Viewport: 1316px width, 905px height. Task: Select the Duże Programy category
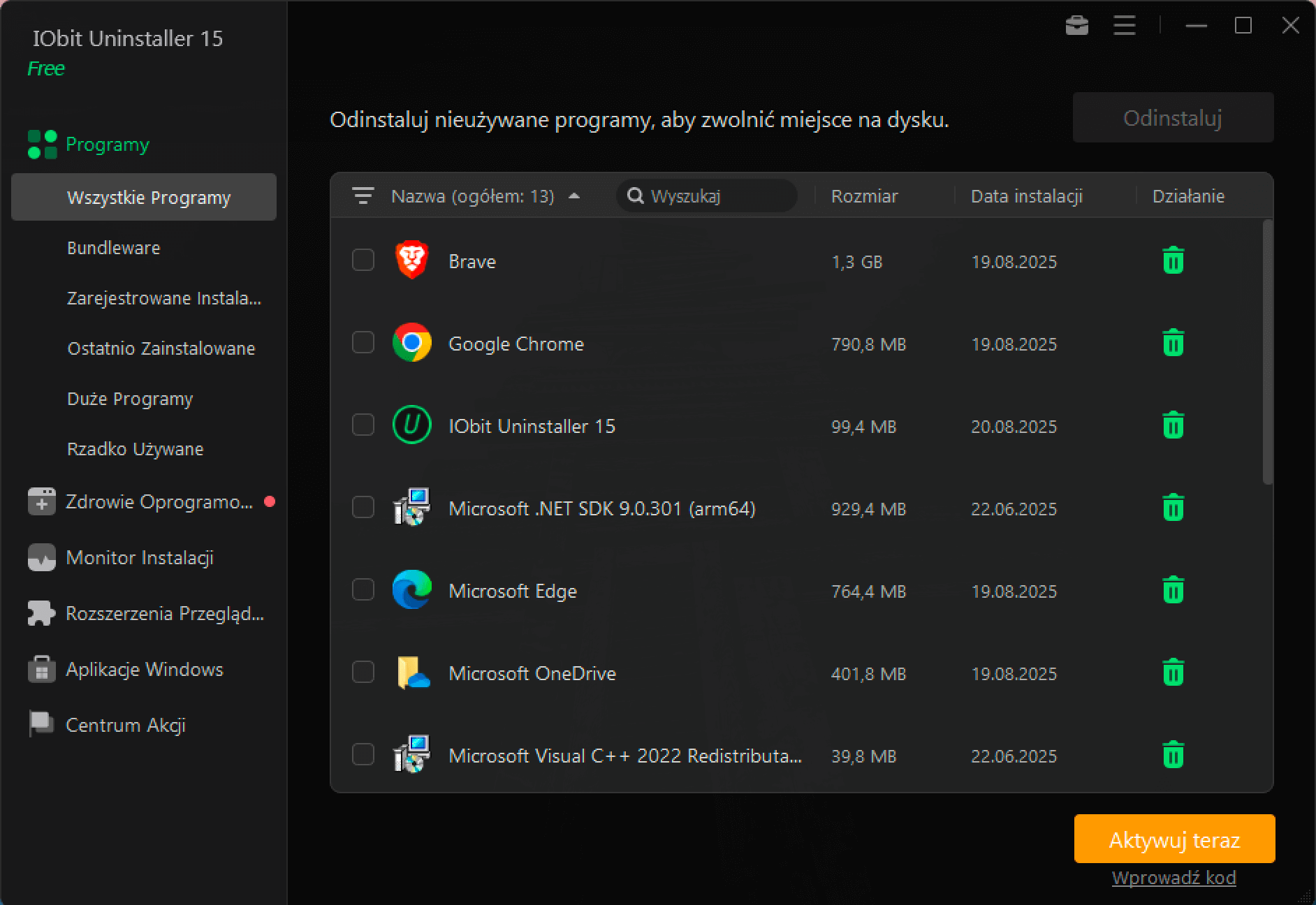pos(130,399)
